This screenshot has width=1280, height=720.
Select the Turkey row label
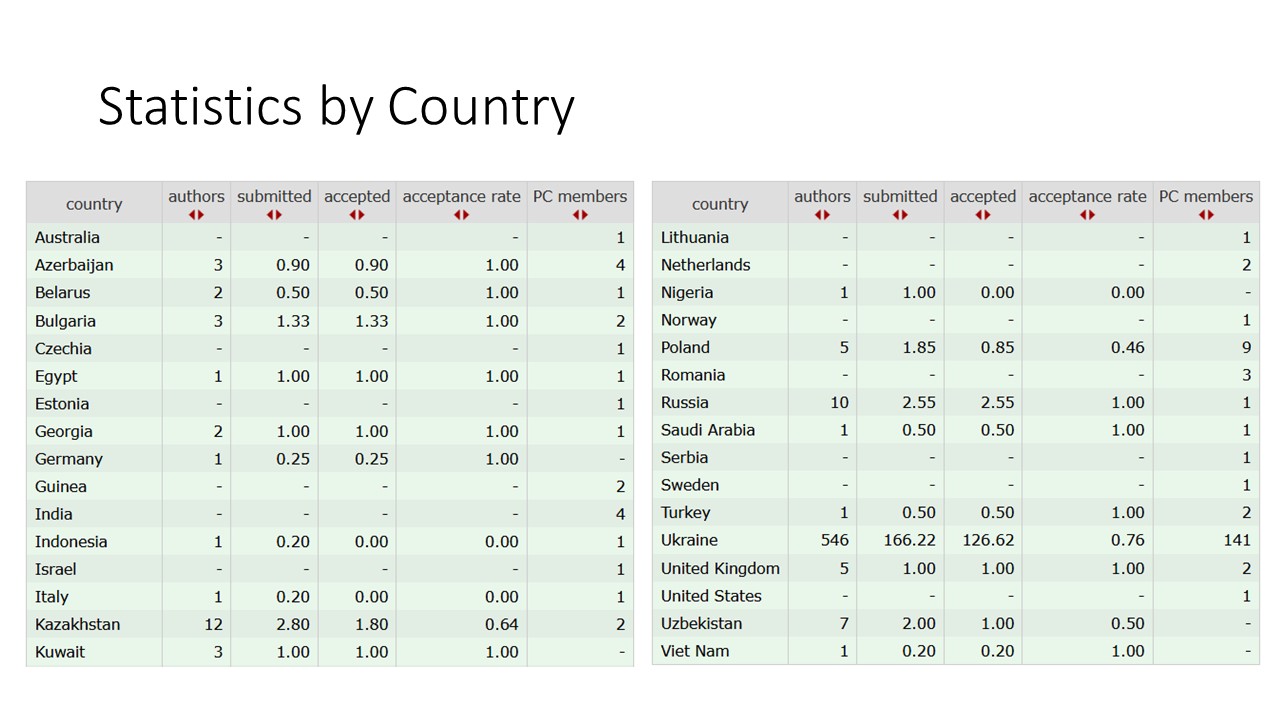[x=685, y=513]
